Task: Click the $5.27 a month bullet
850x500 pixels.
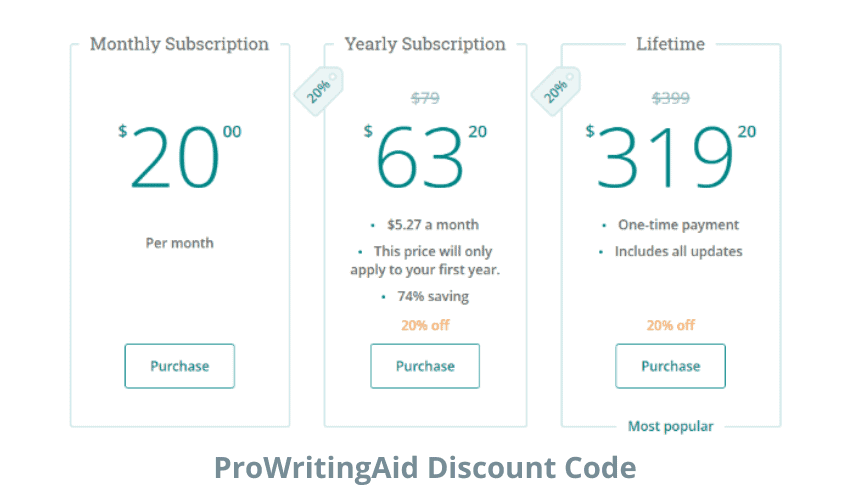Action: click(x=433, y=225)
